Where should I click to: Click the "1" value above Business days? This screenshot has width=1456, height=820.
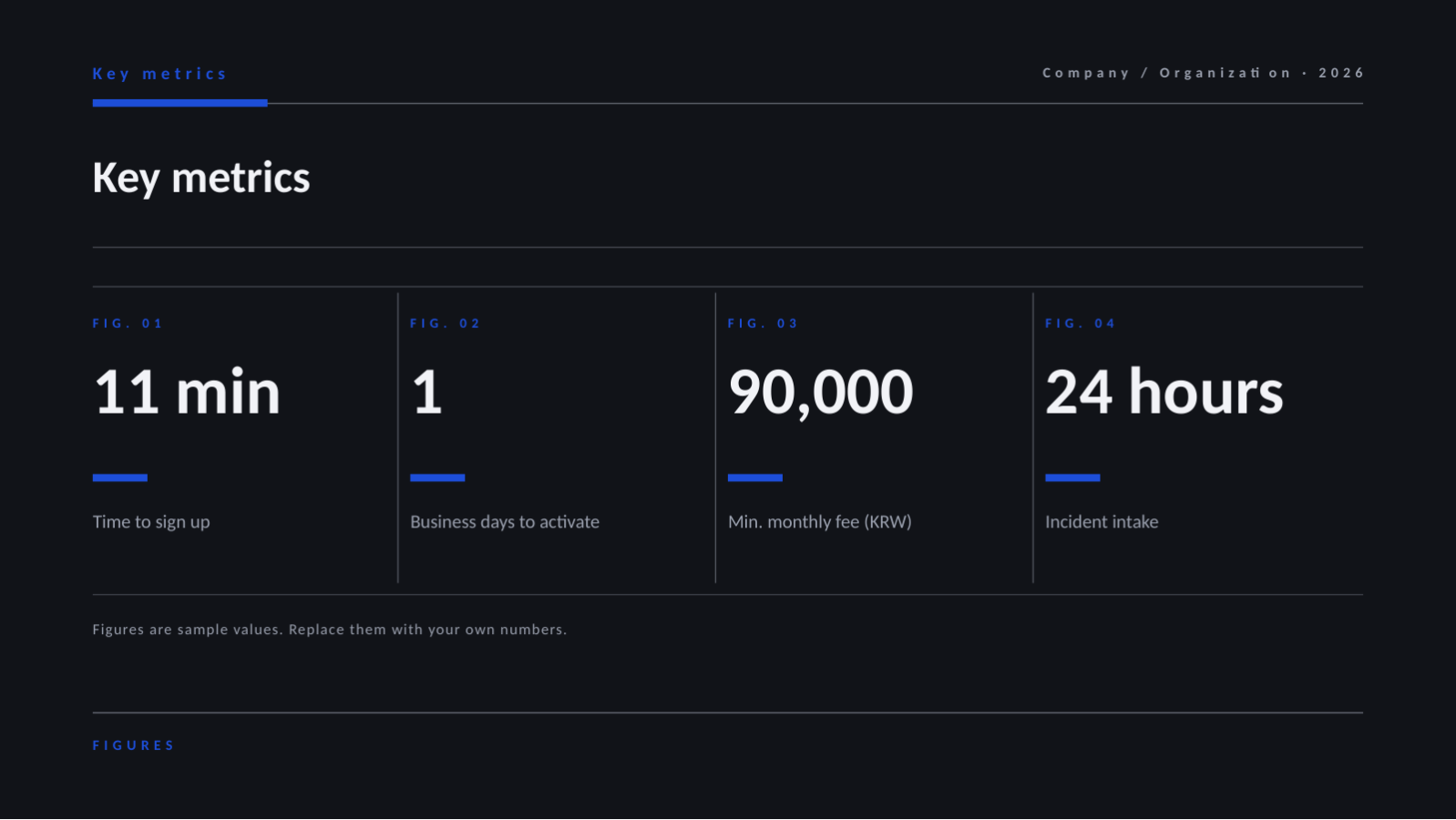(427, 393)
